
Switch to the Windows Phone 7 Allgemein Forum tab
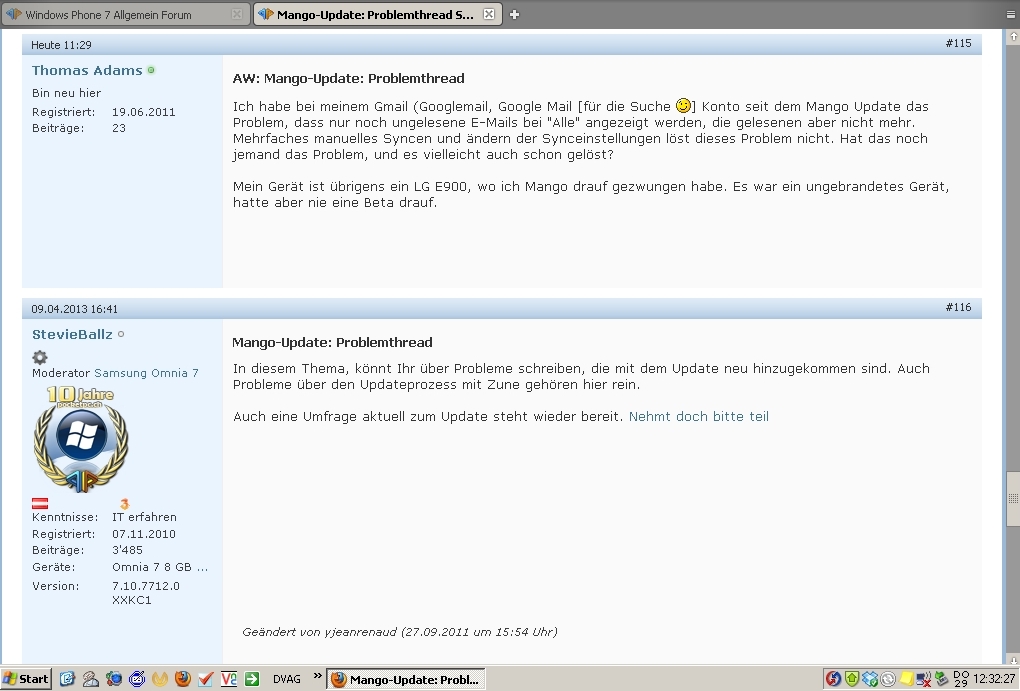coord(126,14)
